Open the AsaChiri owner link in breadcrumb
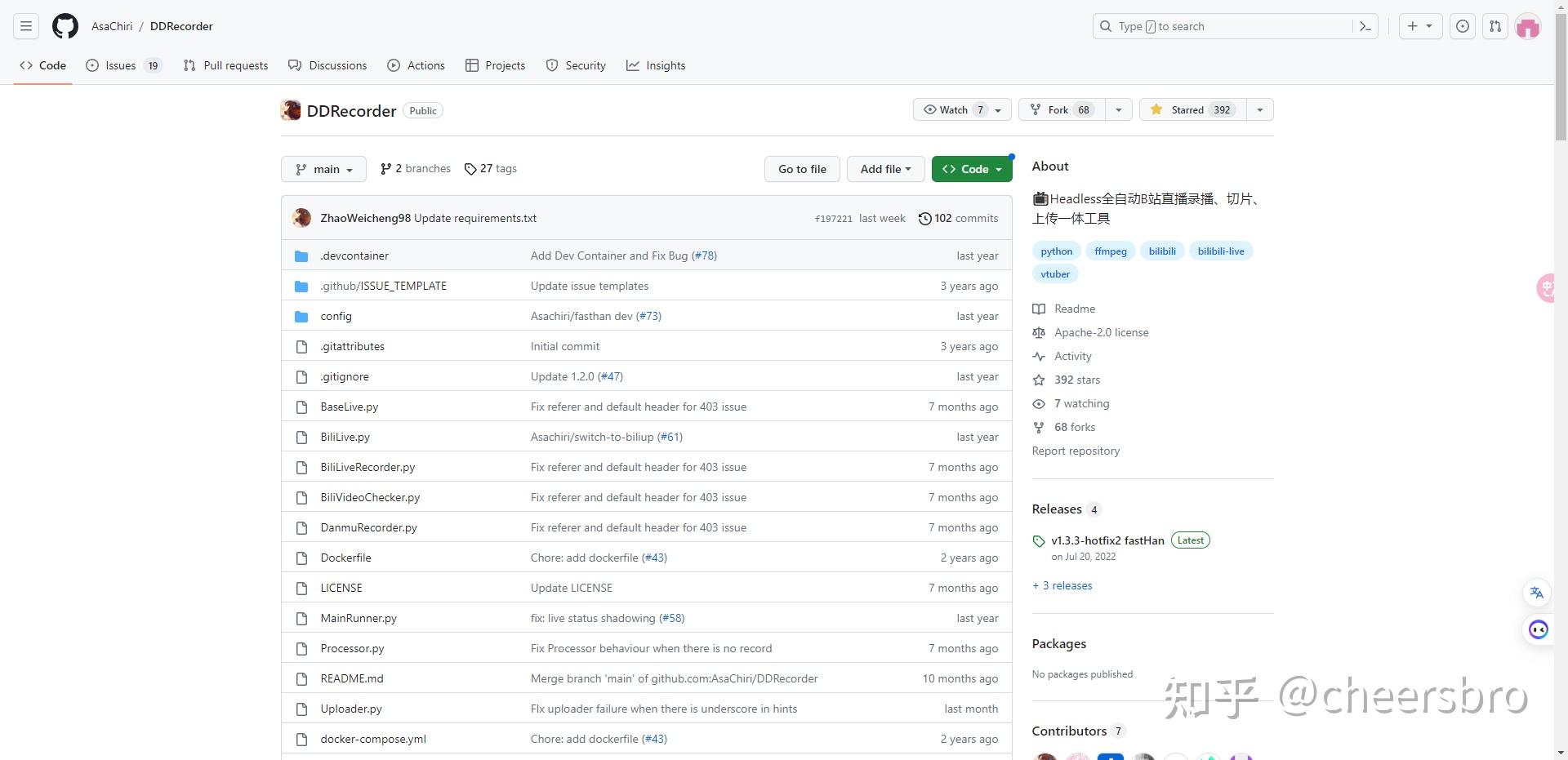This screenshot has height=760, width=1568. click(x=112, y=26)
